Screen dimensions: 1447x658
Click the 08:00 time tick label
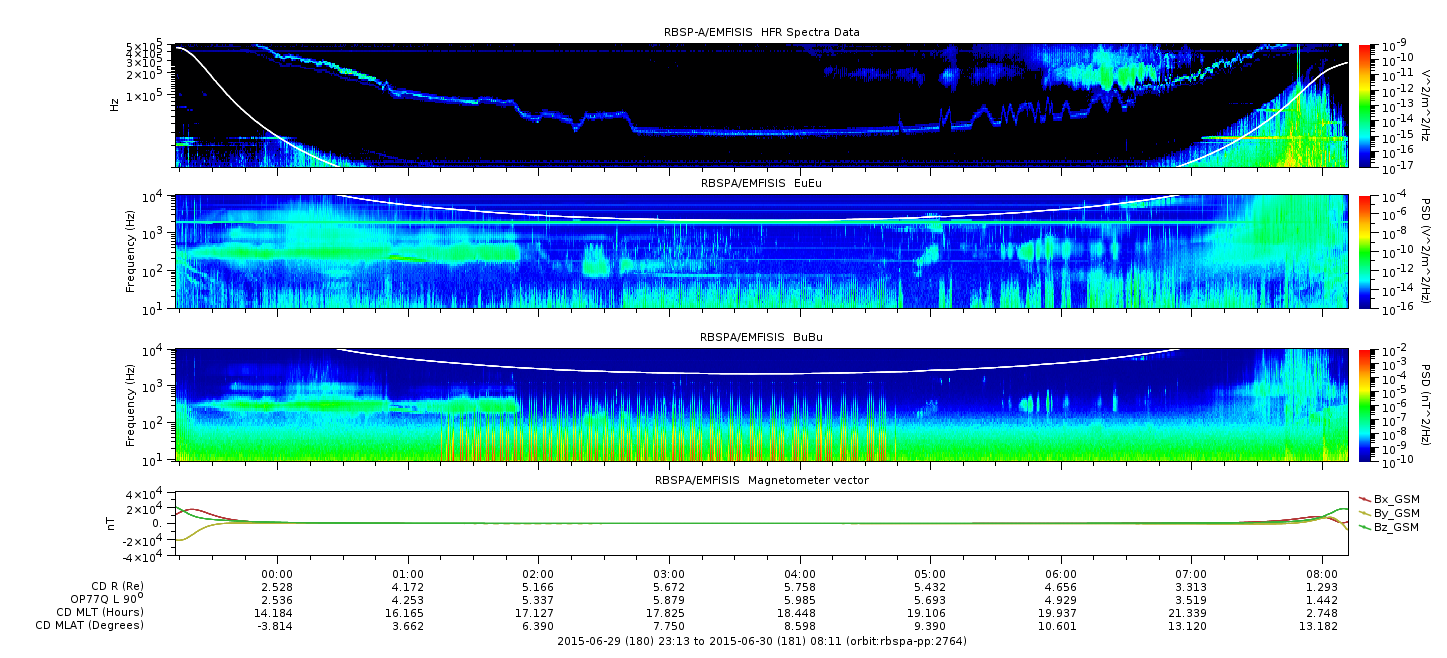[x=1322, y=573]
